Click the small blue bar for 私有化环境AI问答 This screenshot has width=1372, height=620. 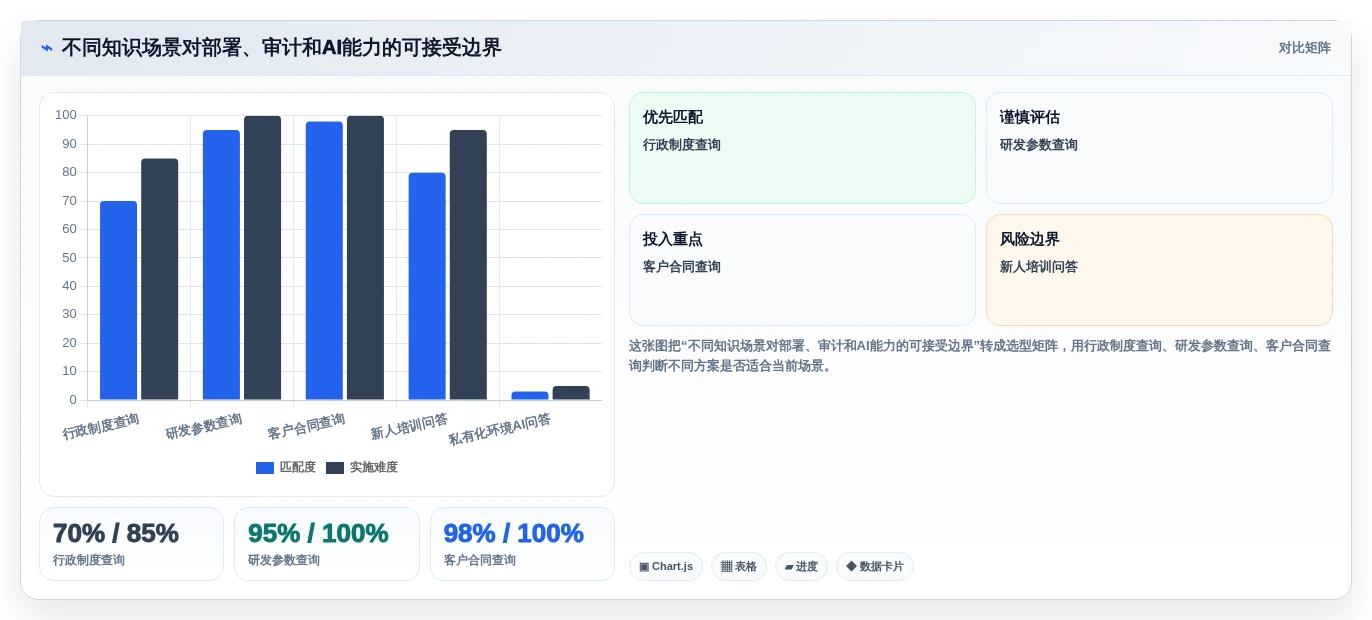point(530,396)
